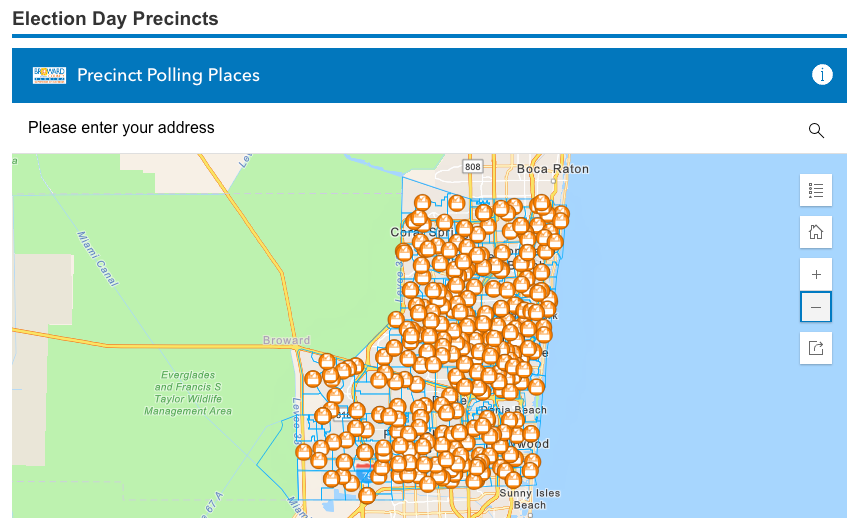Click the address search magnifier icon

[x=816, y=130]
